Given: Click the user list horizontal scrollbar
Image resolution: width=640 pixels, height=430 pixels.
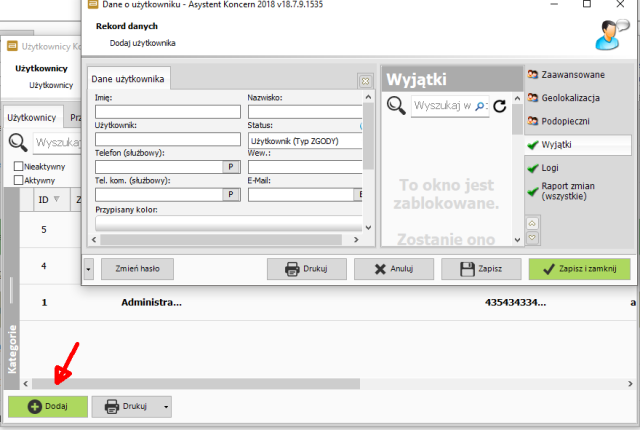Looking at the screenshot, I should [196, 383].
